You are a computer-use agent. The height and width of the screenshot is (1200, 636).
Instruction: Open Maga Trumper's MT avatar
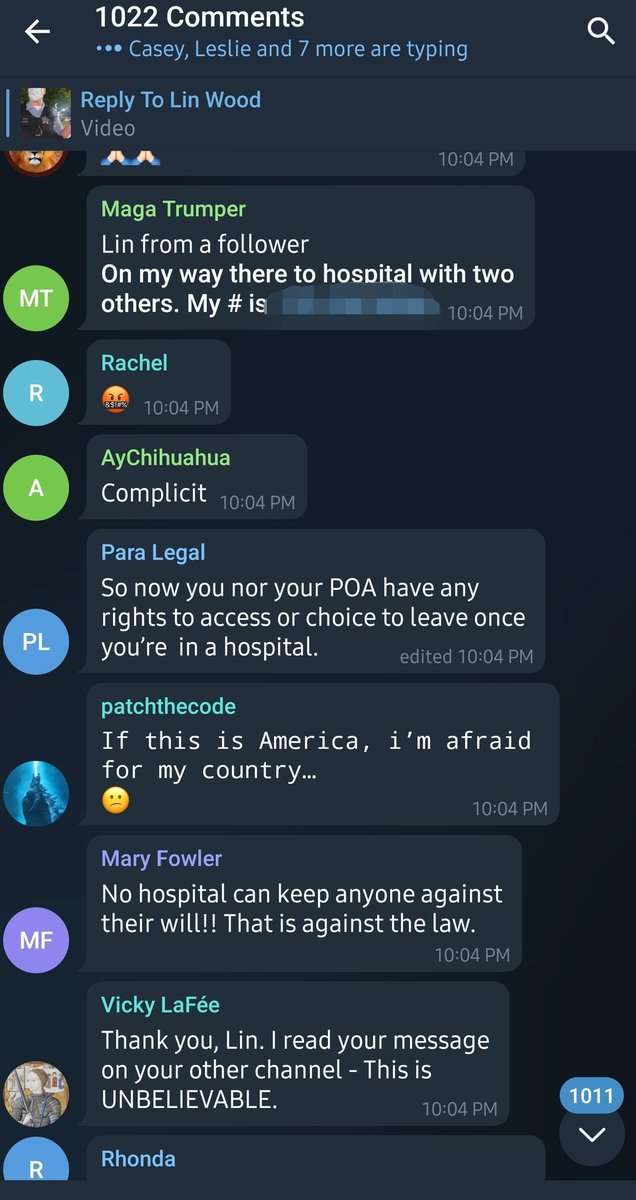pos(36,297)
